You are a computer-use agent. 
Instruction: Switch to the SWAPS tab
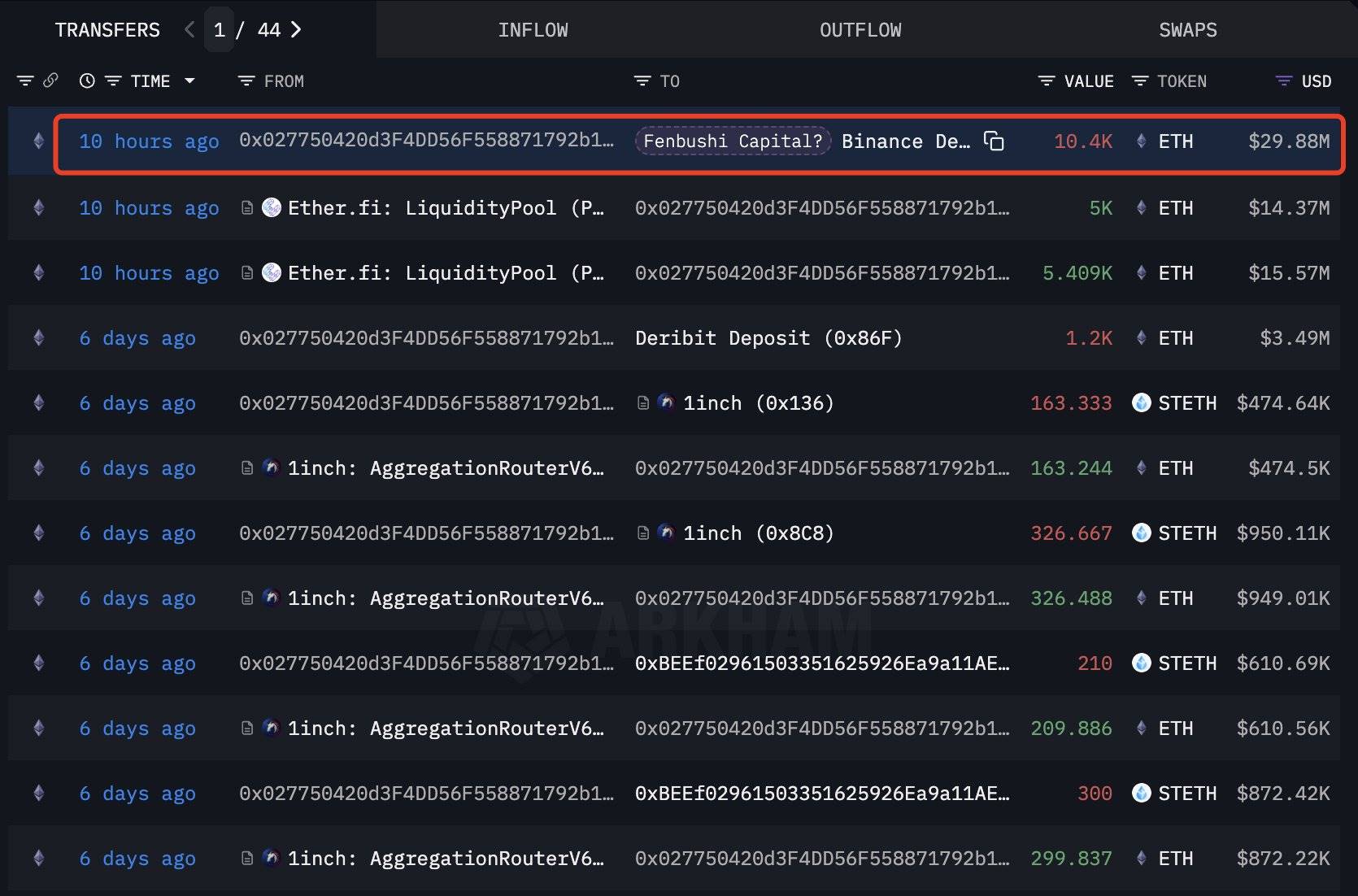pos(1187,30)
